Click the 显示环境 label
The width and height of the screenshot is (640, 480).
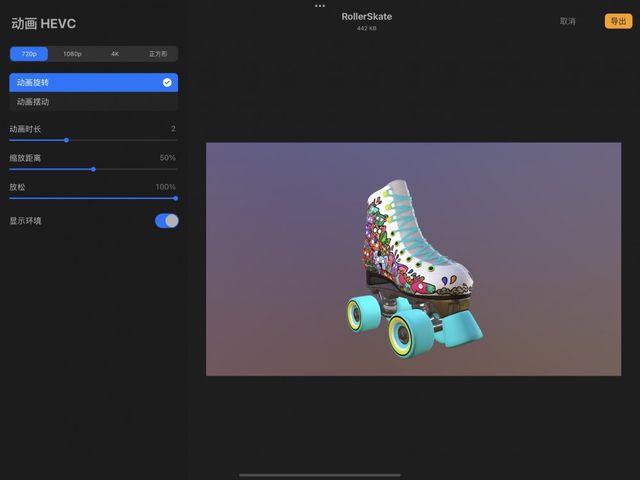pos(25,221)
